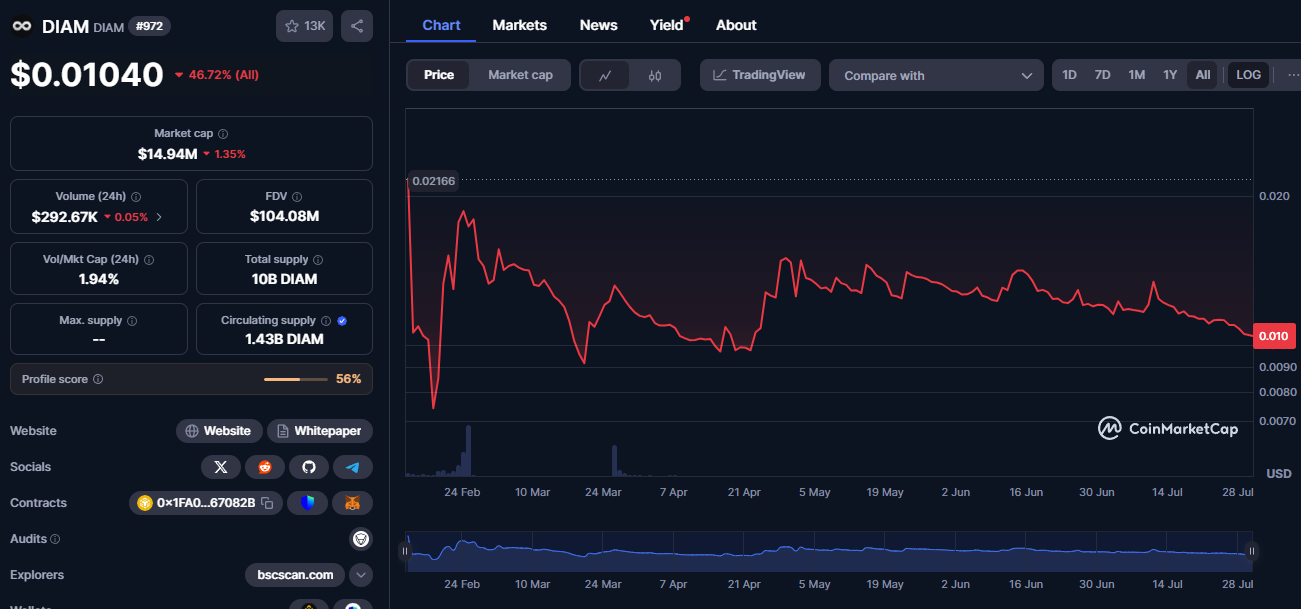Open the GitHub repository icon
The height and width of the screenshot is (609, 1301).
[309, 467]
